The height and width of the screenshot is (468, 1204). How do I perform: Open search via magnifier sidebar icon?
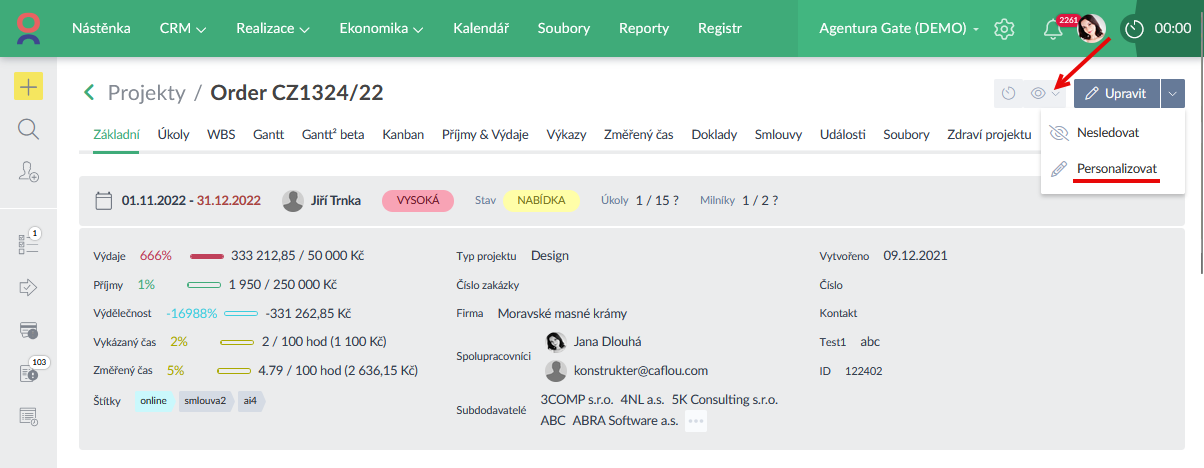pyautogui.click(x=28, y=129)
